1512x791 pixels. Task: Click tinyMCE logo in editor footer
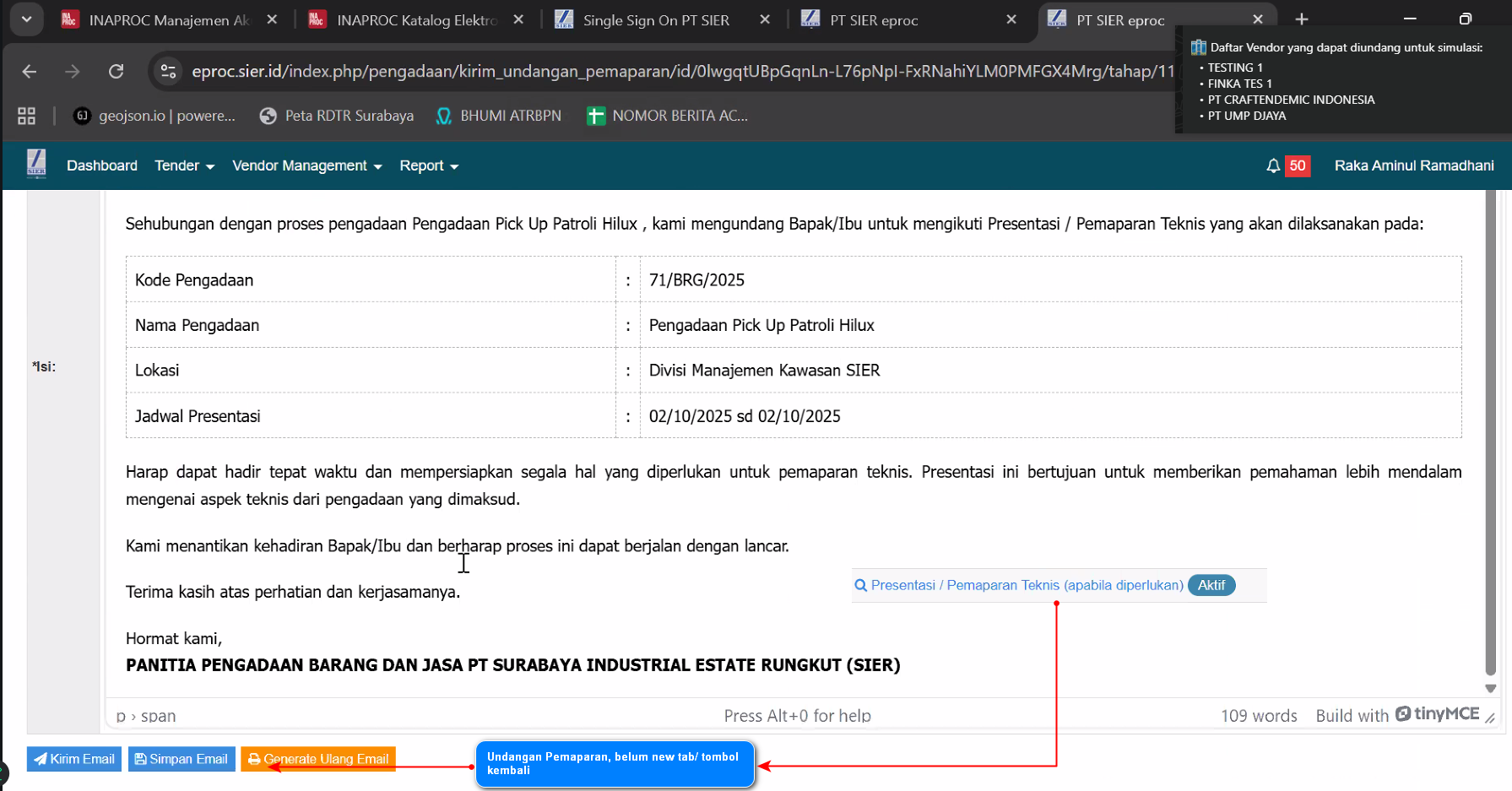pyautogui.click(x=1437, y=714)
